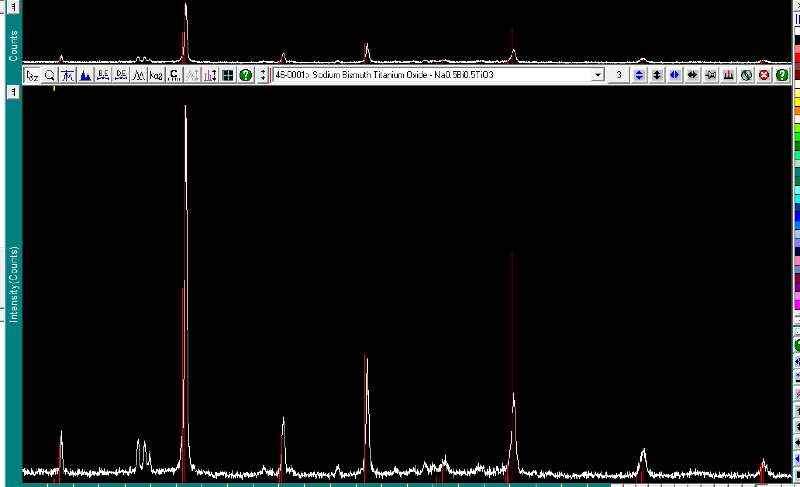
Task: Select the zoom magnifier tool
Action: (x=49, y=75)
